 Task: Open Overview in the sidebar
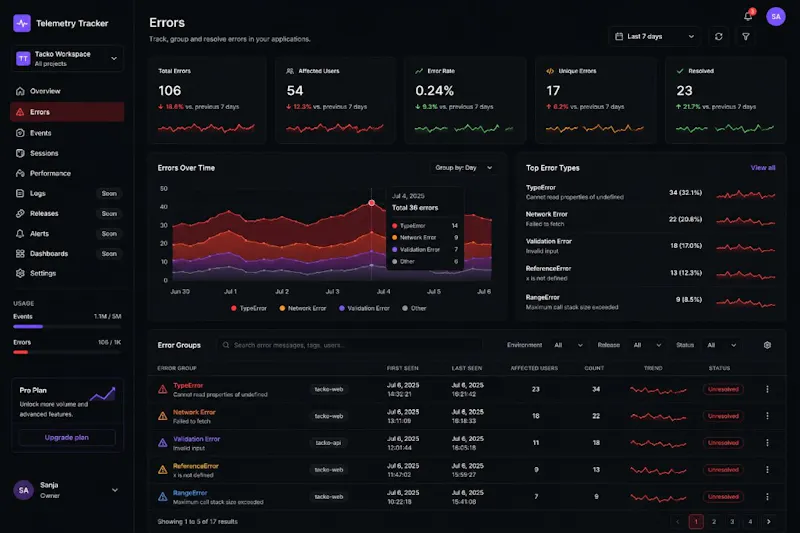coord(67,91)
